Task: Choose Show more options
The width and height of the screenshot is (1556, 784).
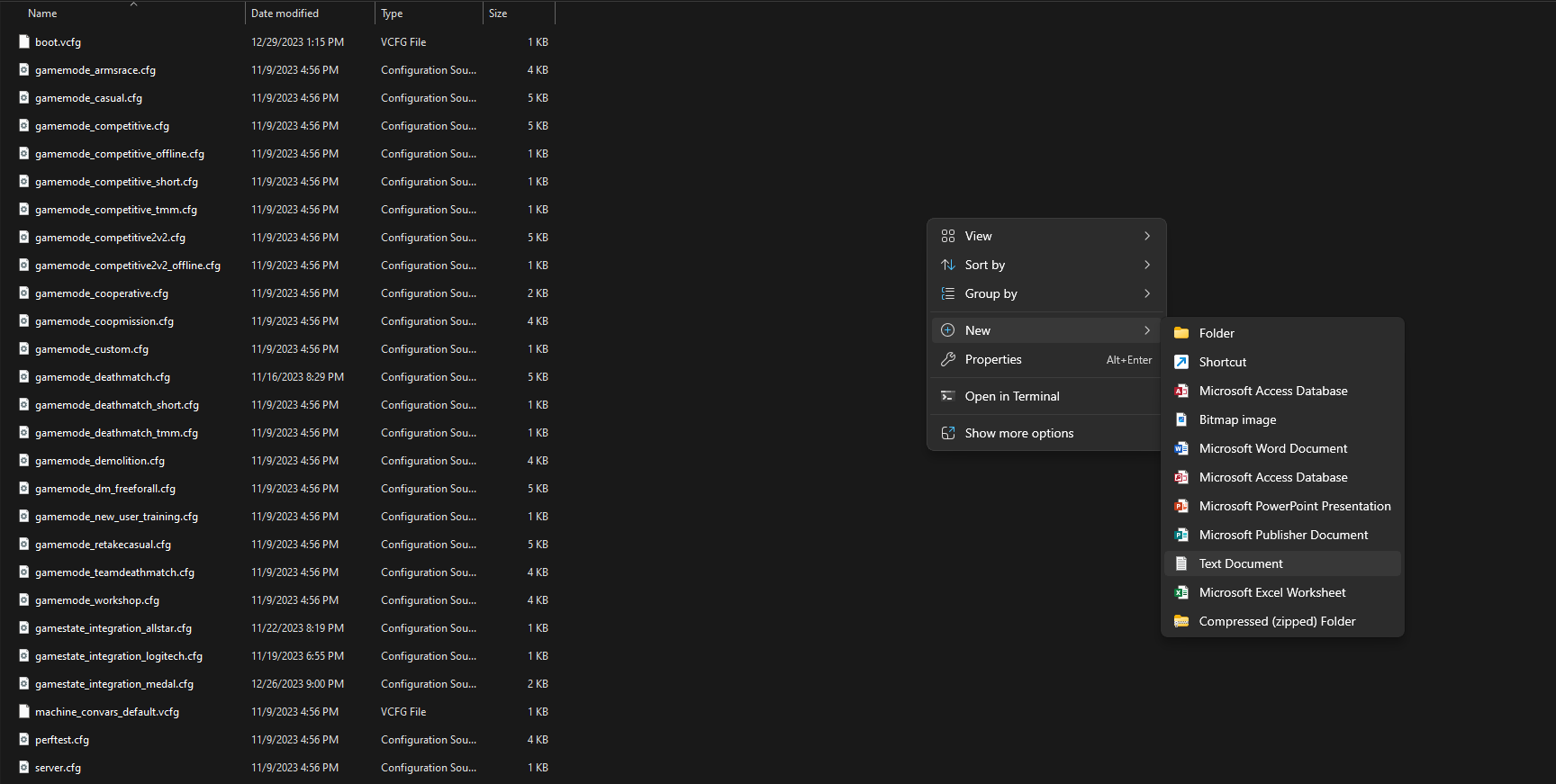Action: [x=1018, y=433]
